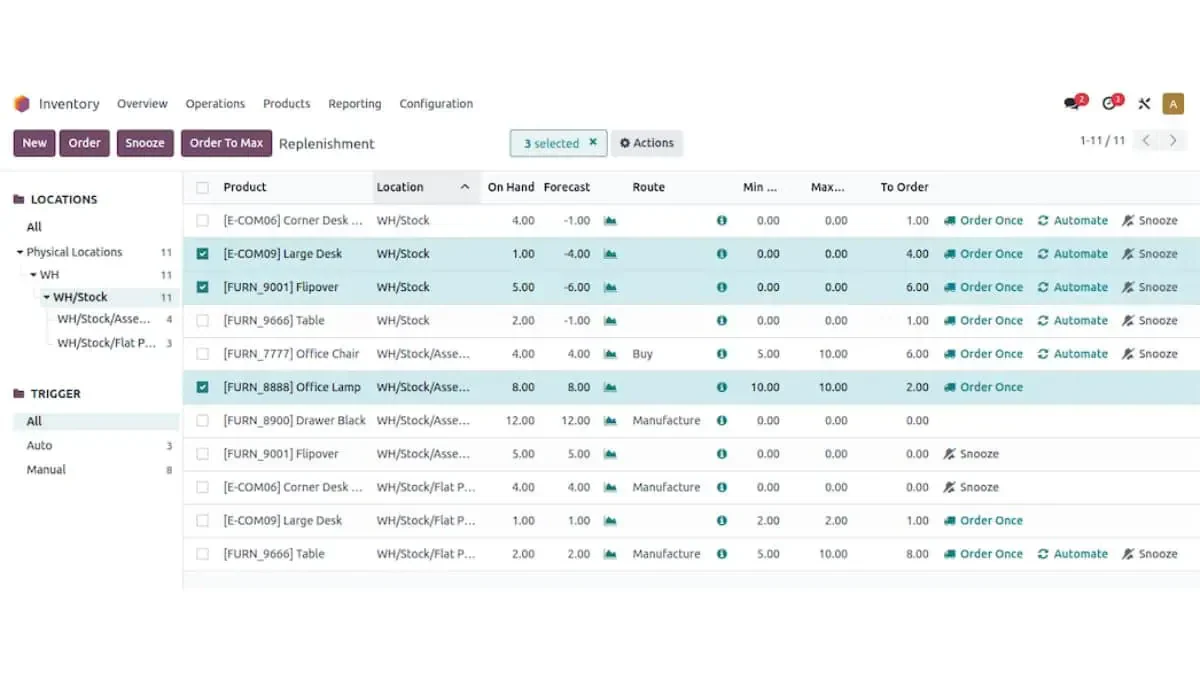Click the user avatar A
This screenshot has width=1200, height=675.
click(x=1173, y=104)
